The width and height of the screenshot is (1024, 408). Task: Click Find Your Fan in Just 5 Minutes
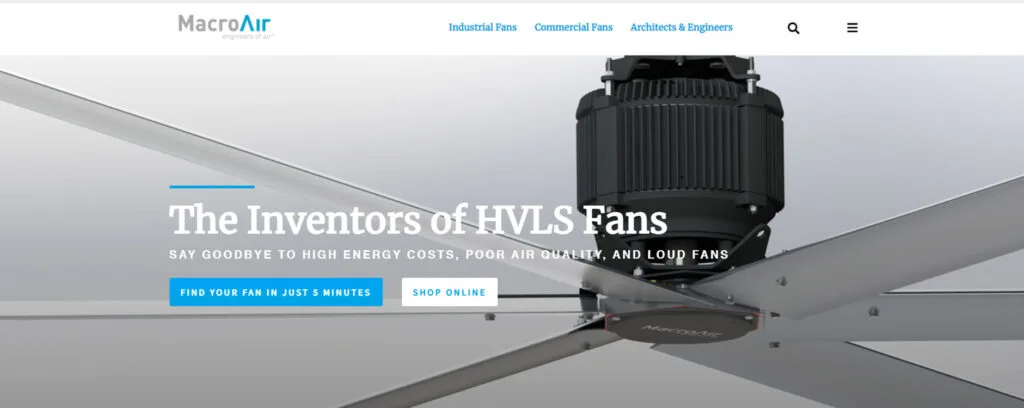point(276,292)
